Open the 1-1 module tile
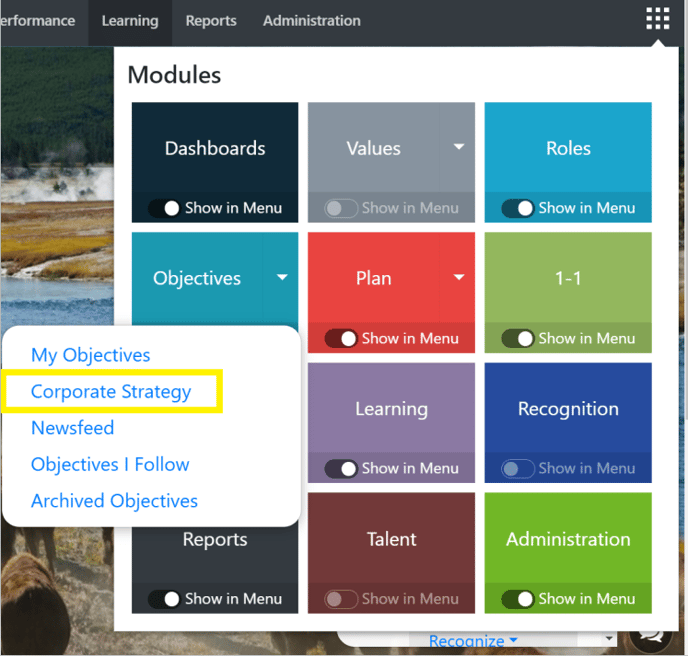Image resolution: width=688 pixels, height=656 pixels. 568,278
